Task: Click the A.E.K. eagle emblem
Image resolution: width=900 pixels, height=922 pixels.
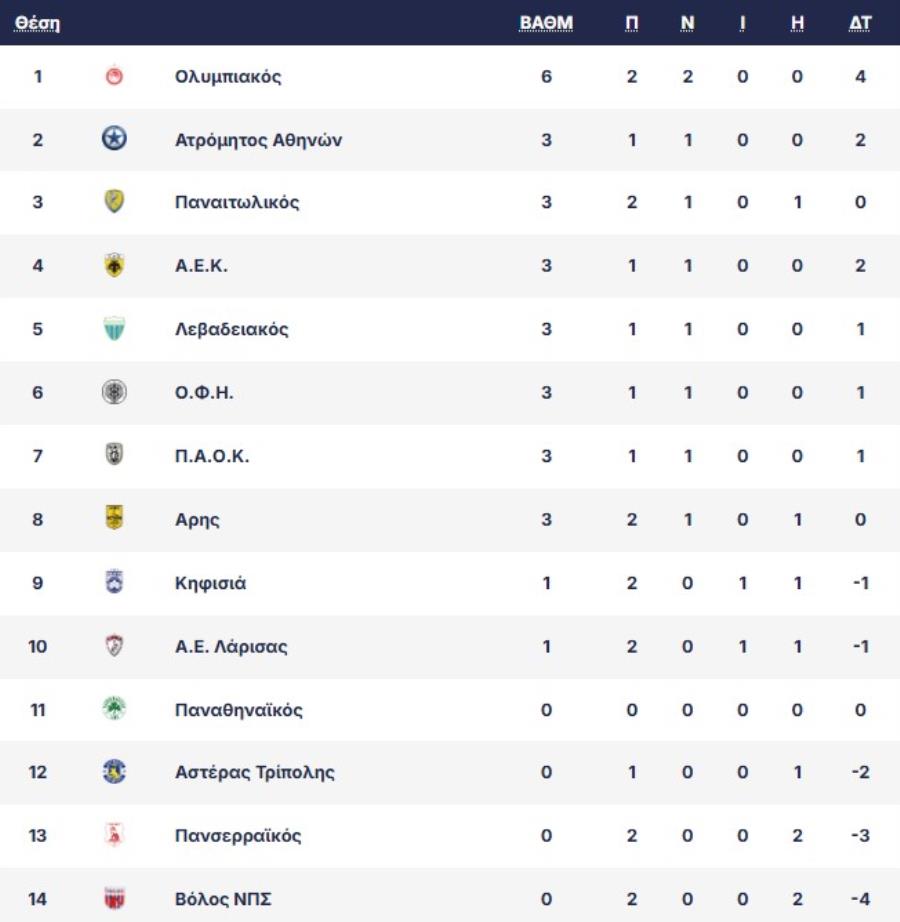Action: pyautogui.click(x=114, y=265)
